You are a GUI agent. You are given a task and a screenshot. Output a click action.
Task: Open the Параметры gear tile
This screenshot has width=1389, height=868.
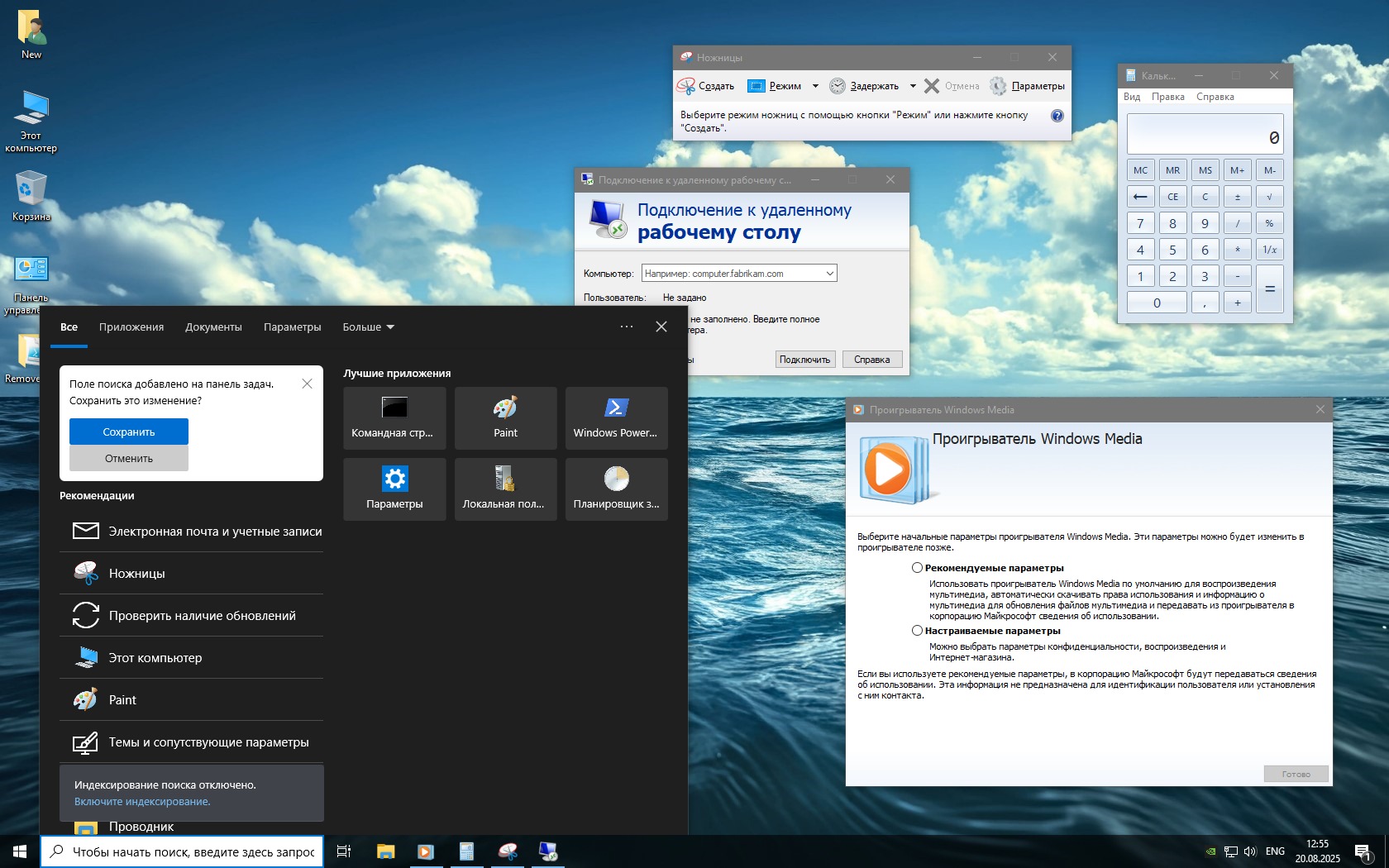pyautogui.click(x=394, y=489)
